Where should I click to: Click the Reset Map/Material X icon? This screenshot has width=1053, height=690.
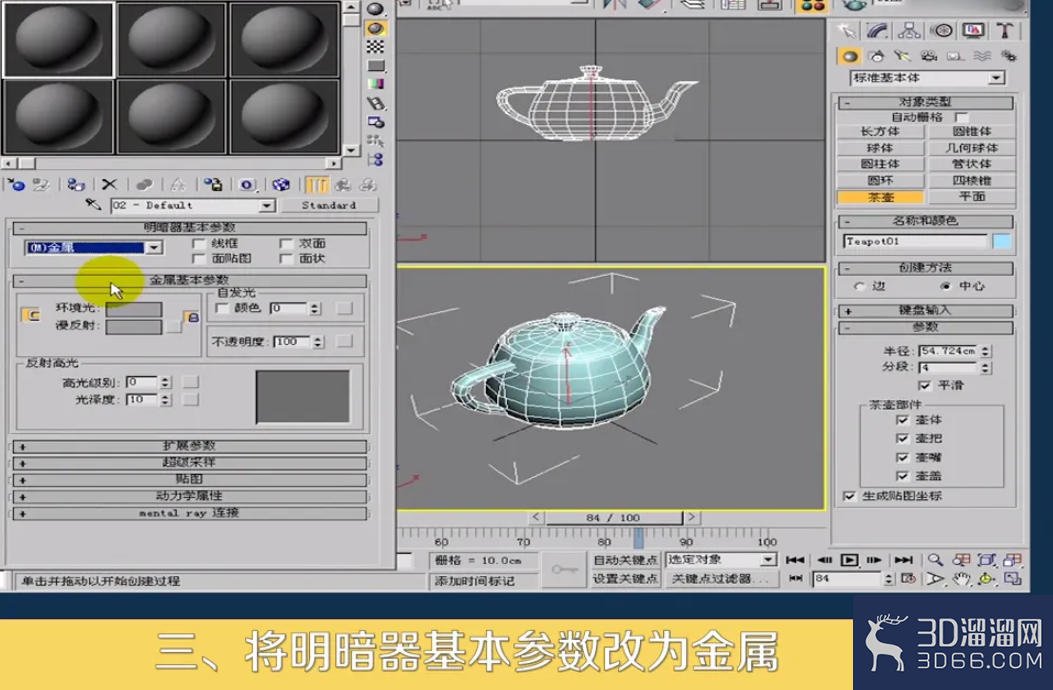pos(109,185)
